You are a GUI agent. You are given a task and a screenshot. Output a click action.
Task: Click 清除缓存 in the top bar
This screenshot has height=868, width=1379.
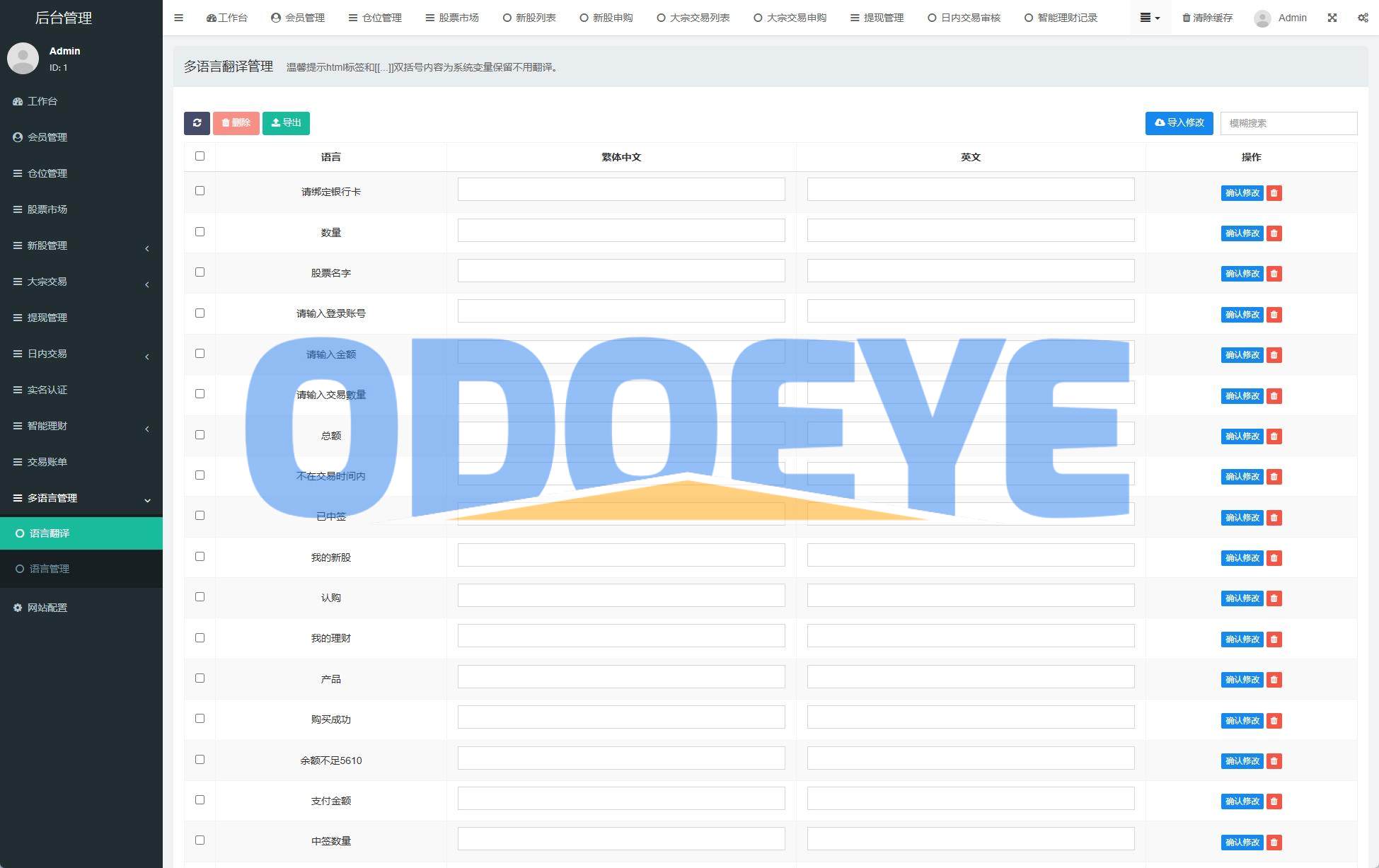1207,18
